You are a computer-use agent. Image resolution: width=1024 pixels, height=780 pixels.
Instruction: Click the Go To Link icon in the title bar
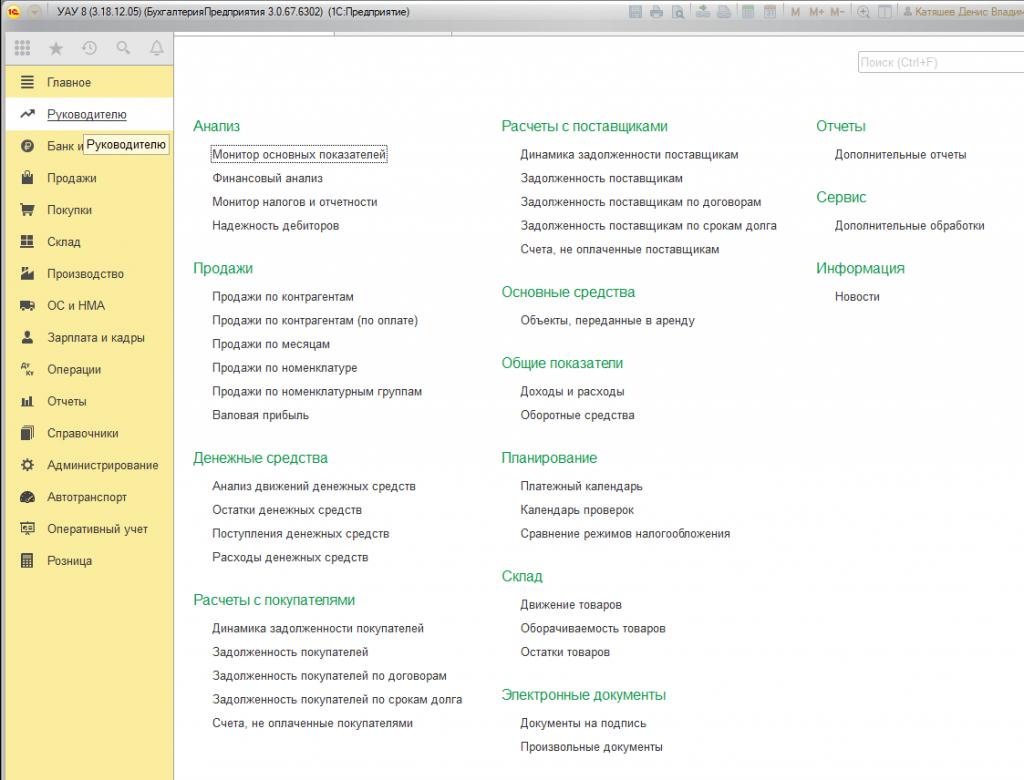724,12
